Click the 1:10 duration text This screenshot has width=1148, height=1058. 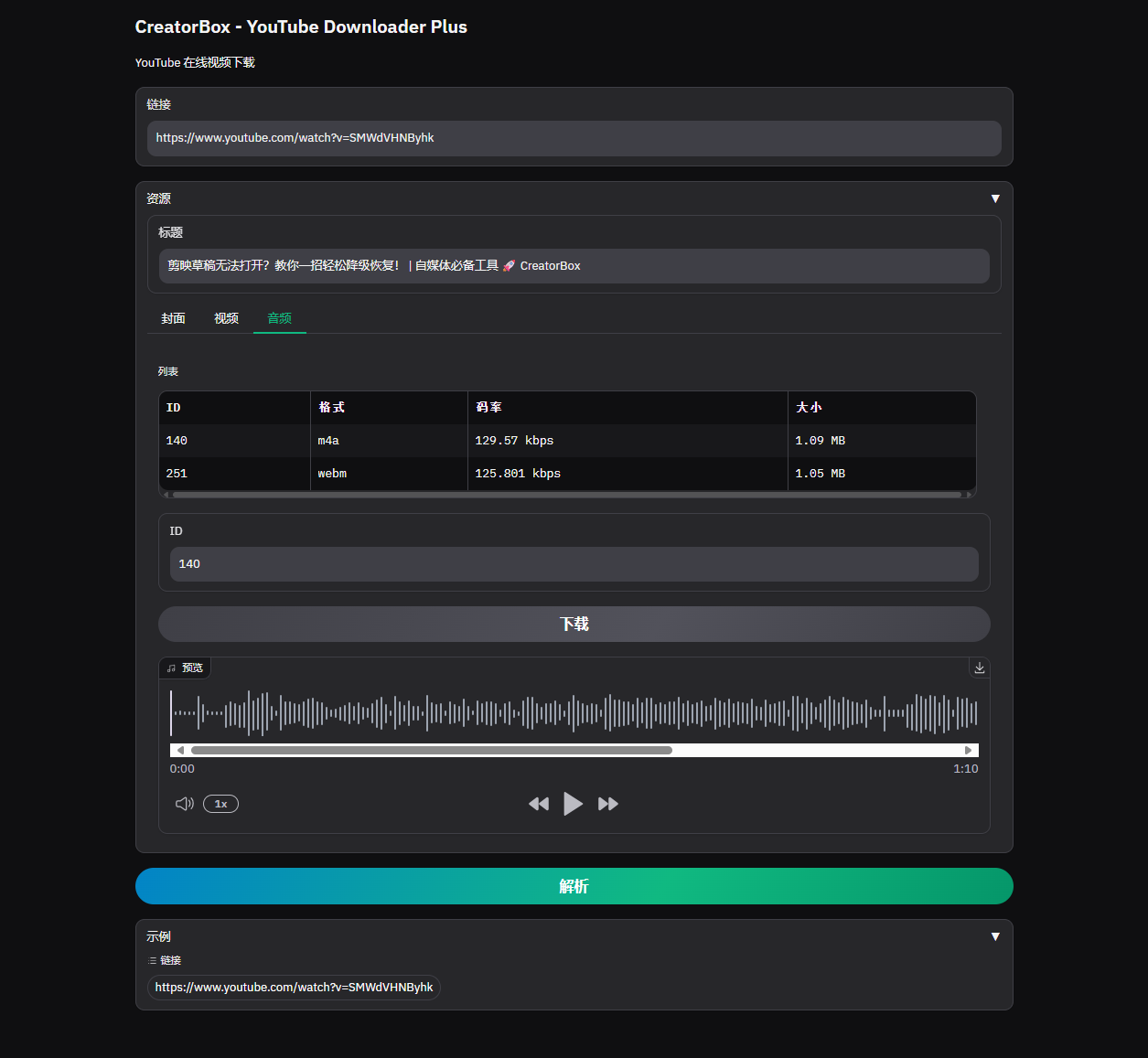click(966, 769)
